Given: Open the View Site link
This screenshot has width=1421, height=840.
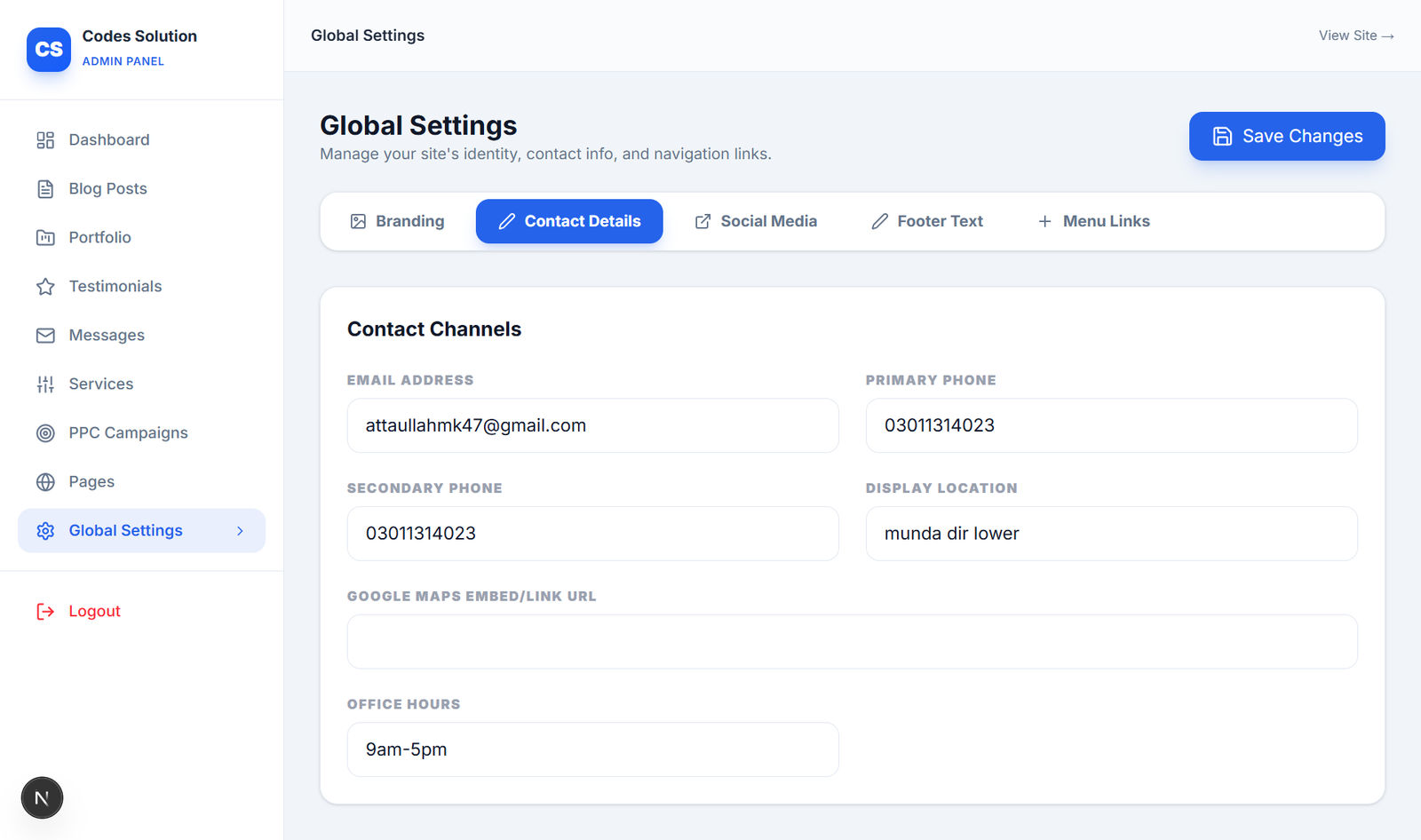Looking at the screenshot, I should click(x=1355, y=36).
